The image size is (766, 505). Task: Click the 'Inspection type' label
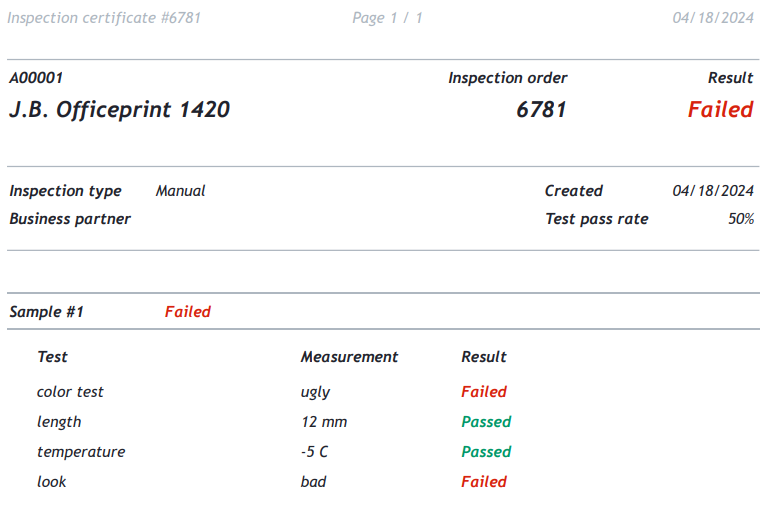click(x=65, y=191)
